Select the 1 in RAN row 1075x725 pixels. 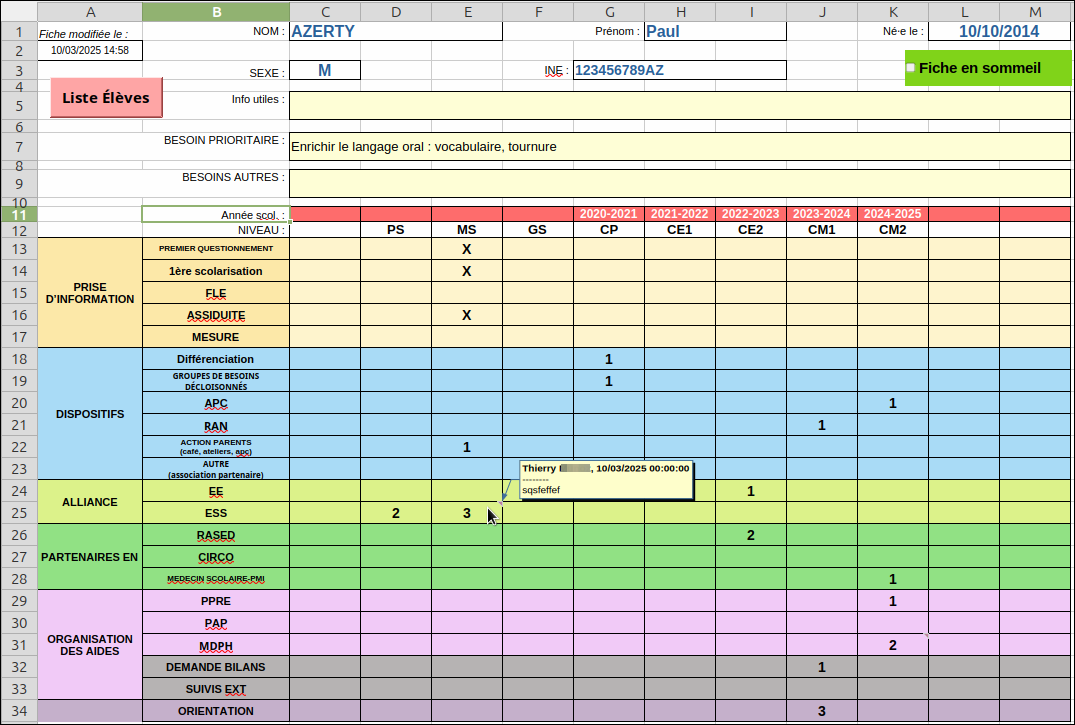[821, 425]
